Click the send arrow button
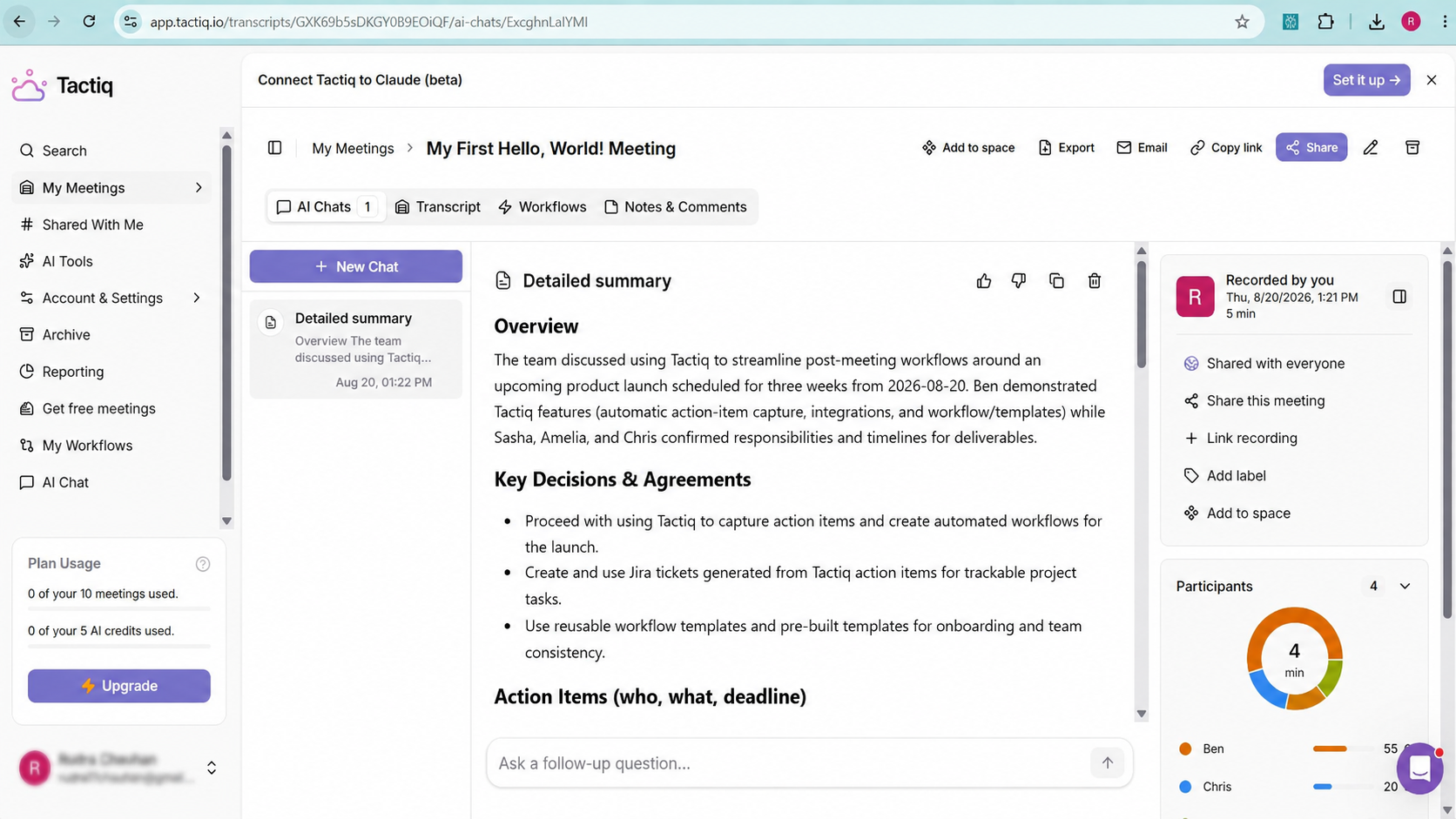Viewport: 1456px width, 819px height. (1108, 763)
